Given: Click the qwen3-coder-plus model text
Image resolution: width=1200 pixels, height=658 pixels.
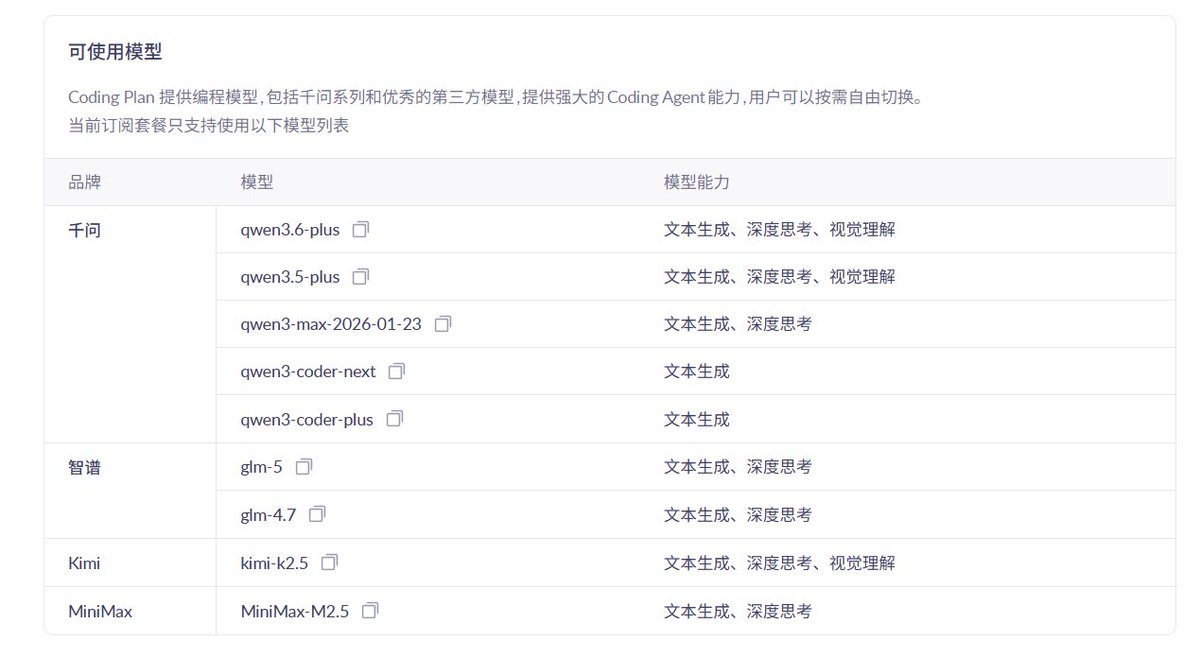Looking at the screenshot, I should (x=307, y=420).
